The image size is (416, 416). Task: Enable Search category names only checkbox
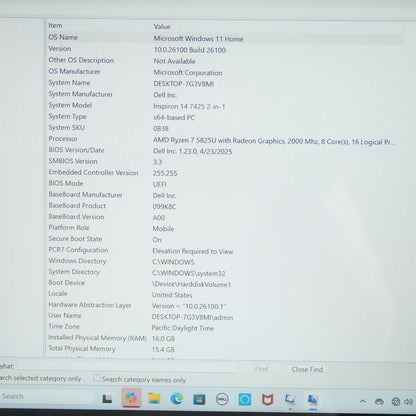(97, 378)
